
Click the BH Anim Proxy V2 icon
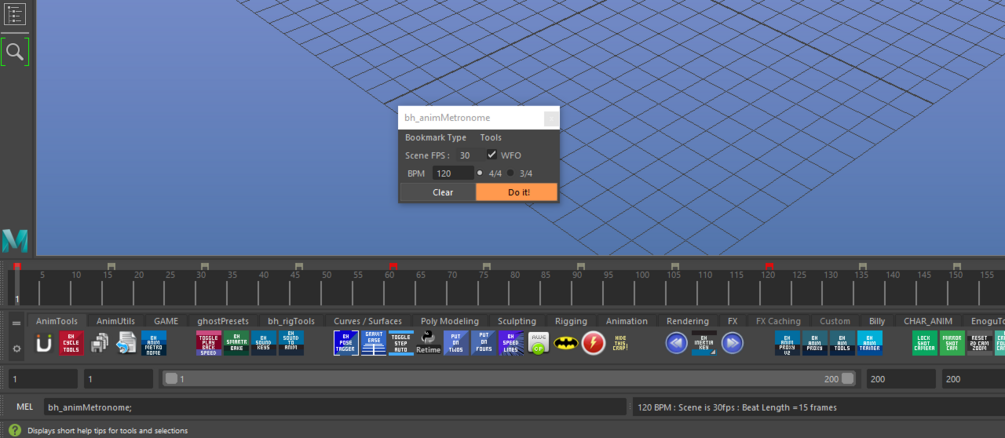click(x=787, y=343)
